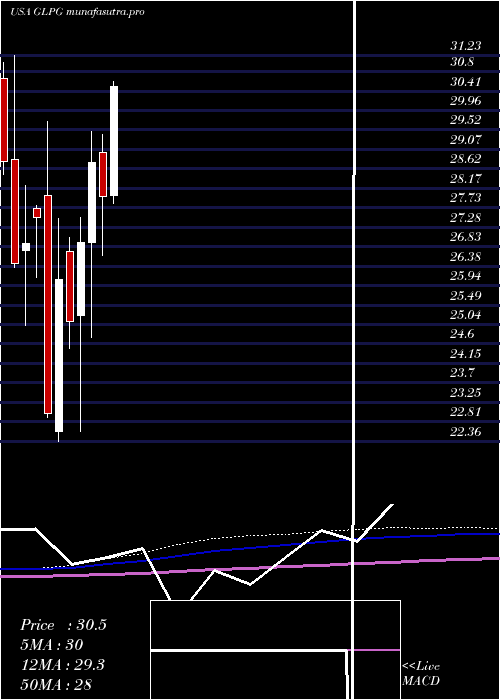Click the 28.17 price level label

click(466, 179)
